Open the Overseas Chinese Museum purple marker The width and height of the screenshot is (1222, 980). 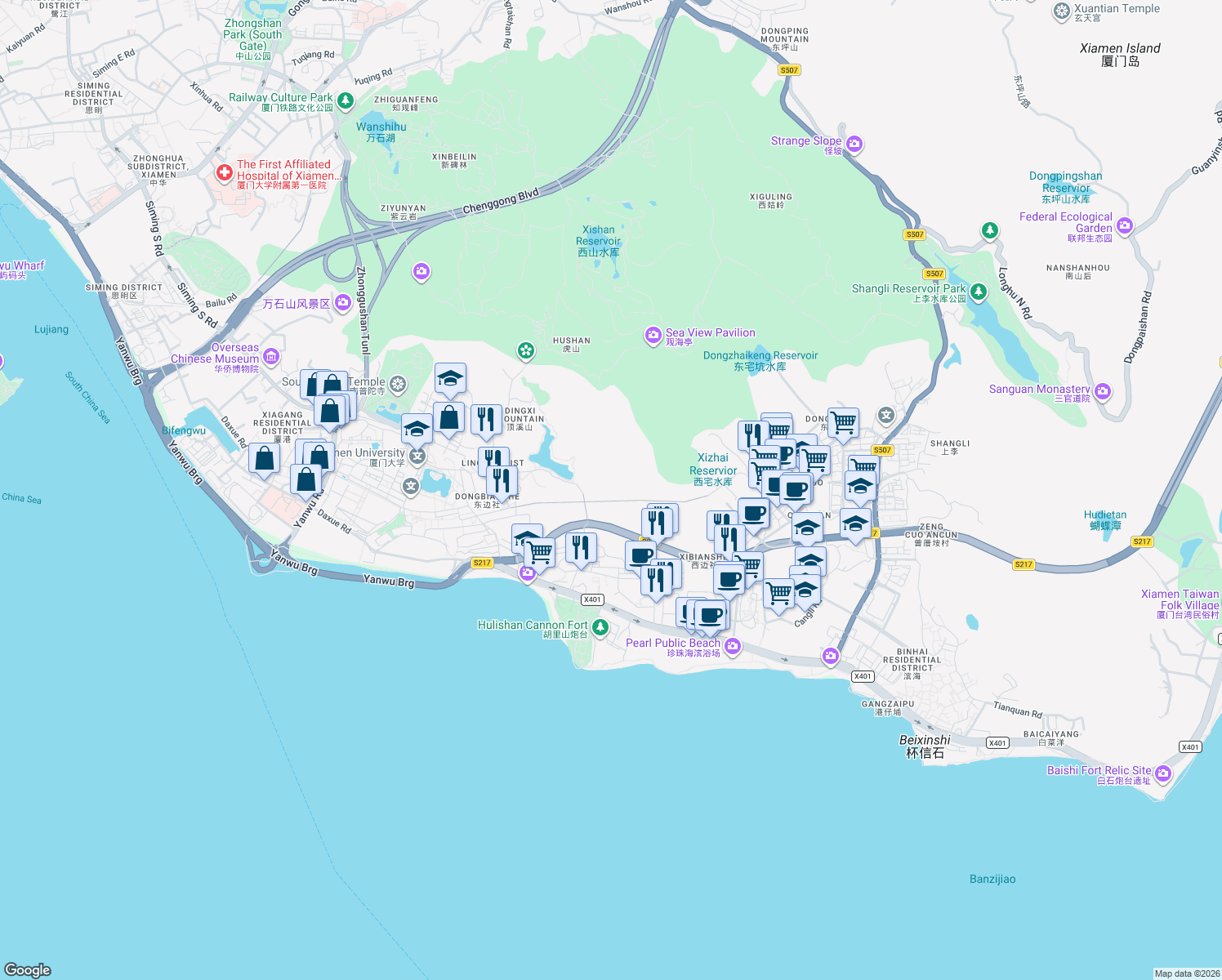[x=273, y=357]
